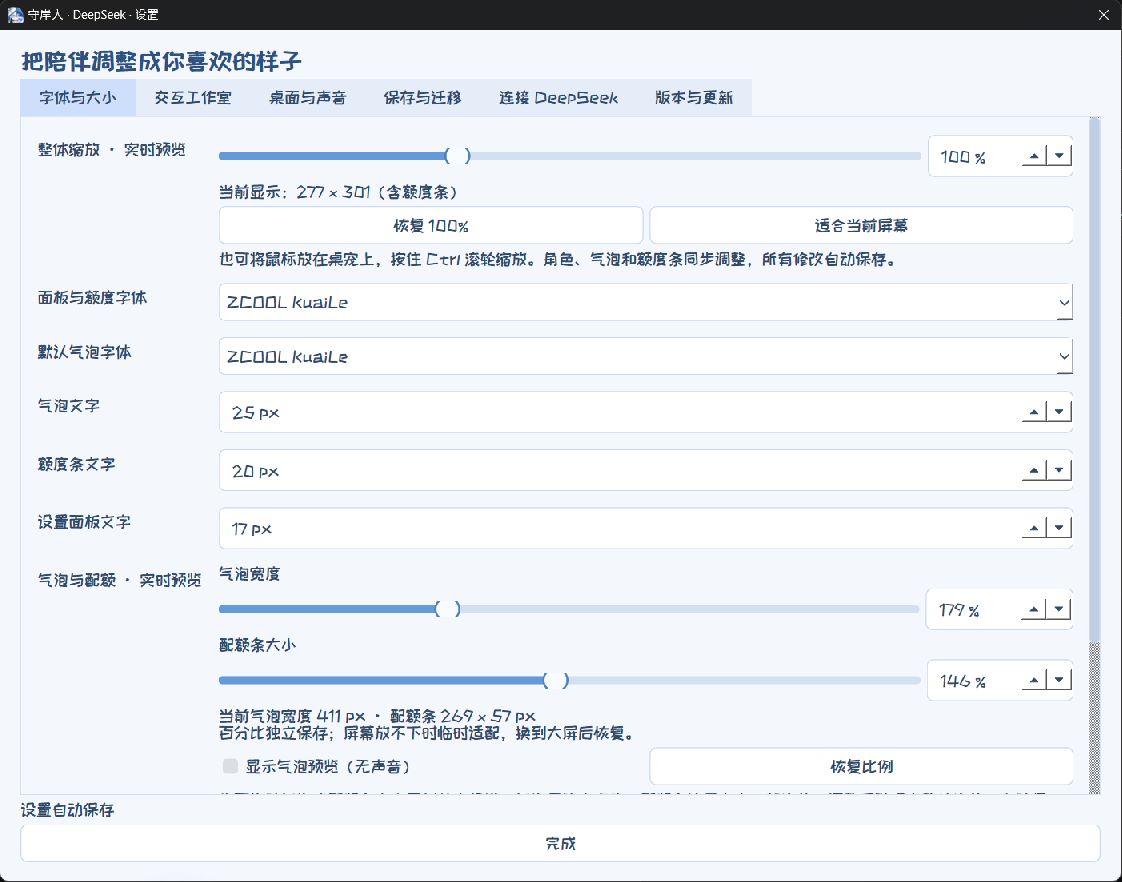Screen dimensions: 1122x882
Task: Open the 面板与额度字体 dropdown
Action: (x=645, y=302)
